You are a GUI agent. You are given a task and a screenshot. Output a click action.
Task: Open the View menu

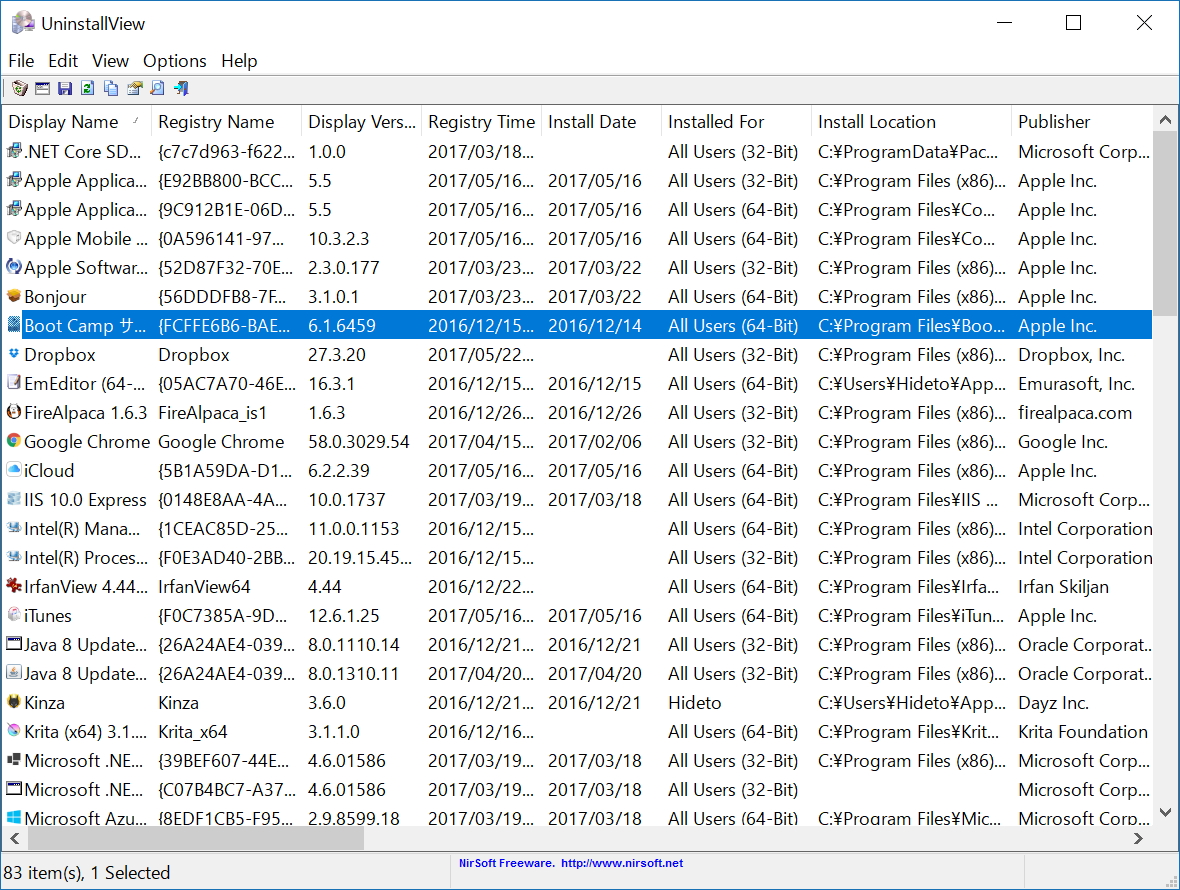(x=110, y=61)
